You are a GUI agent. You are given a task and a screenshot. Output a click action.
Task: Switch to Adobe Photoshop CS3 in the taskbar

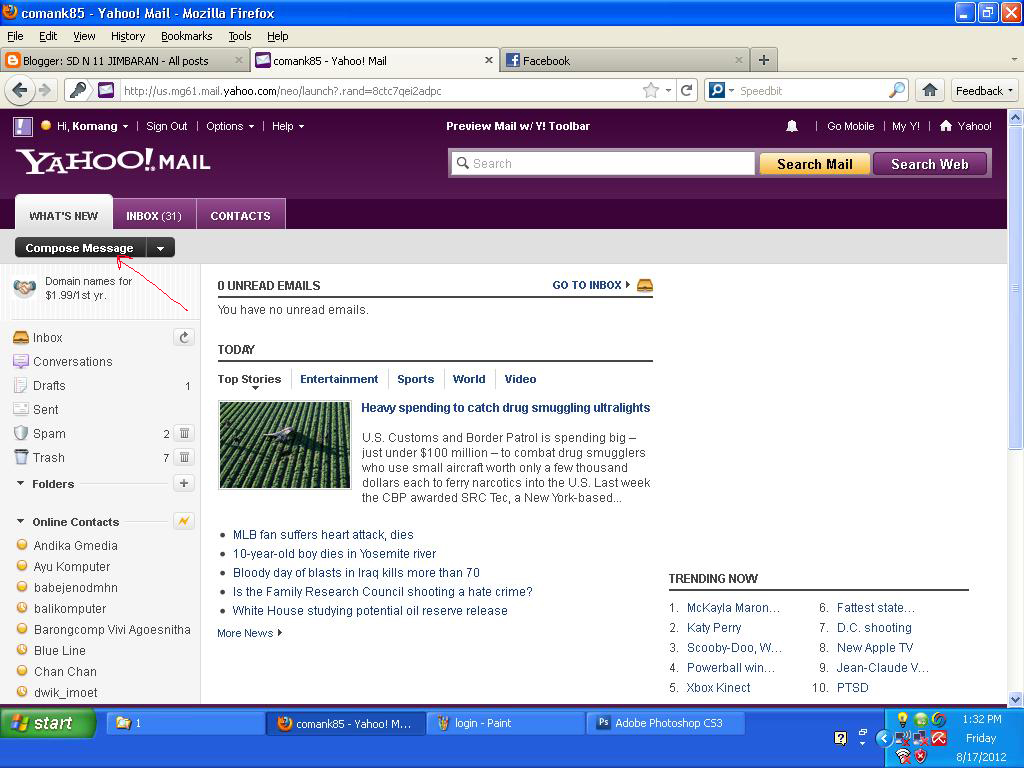[666, 723]
